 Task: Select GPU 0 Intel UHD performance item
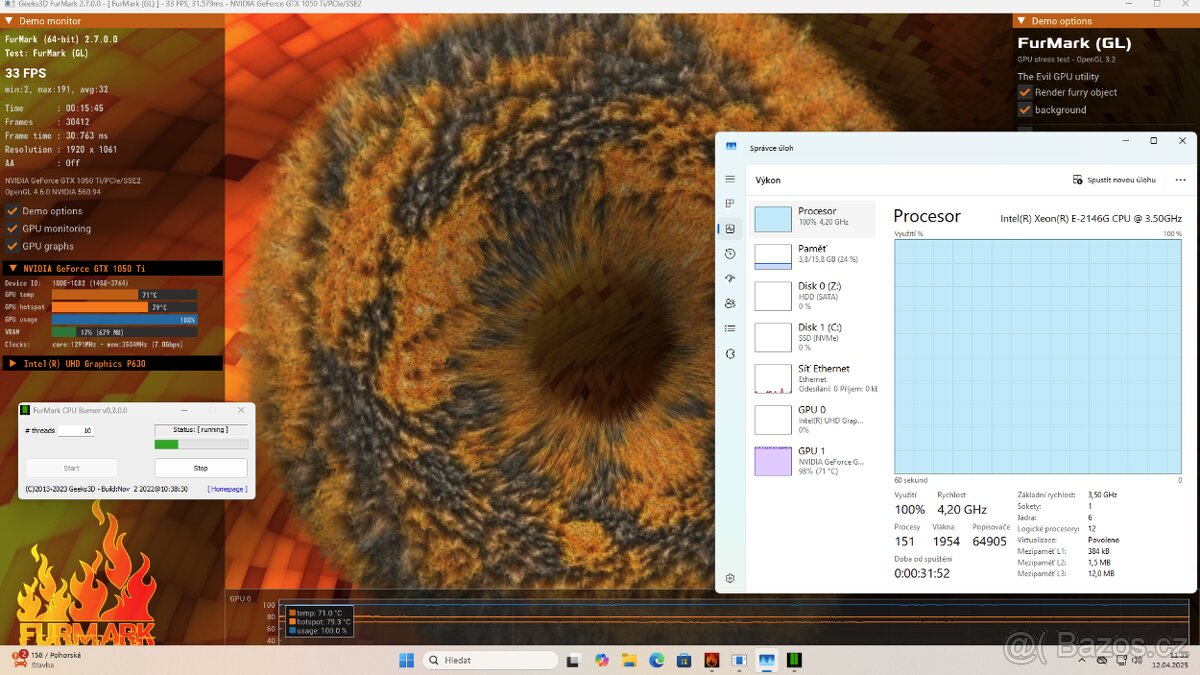(x=812, y=419)
